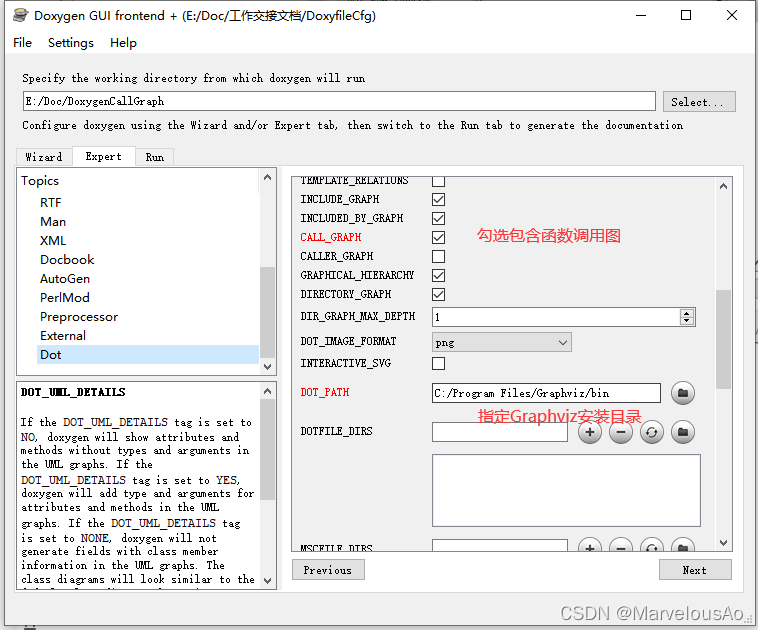The height and width of the screenshot is (630, 758).
Task: Click settings panel scroll up arrow
Action: coord(723,186)
